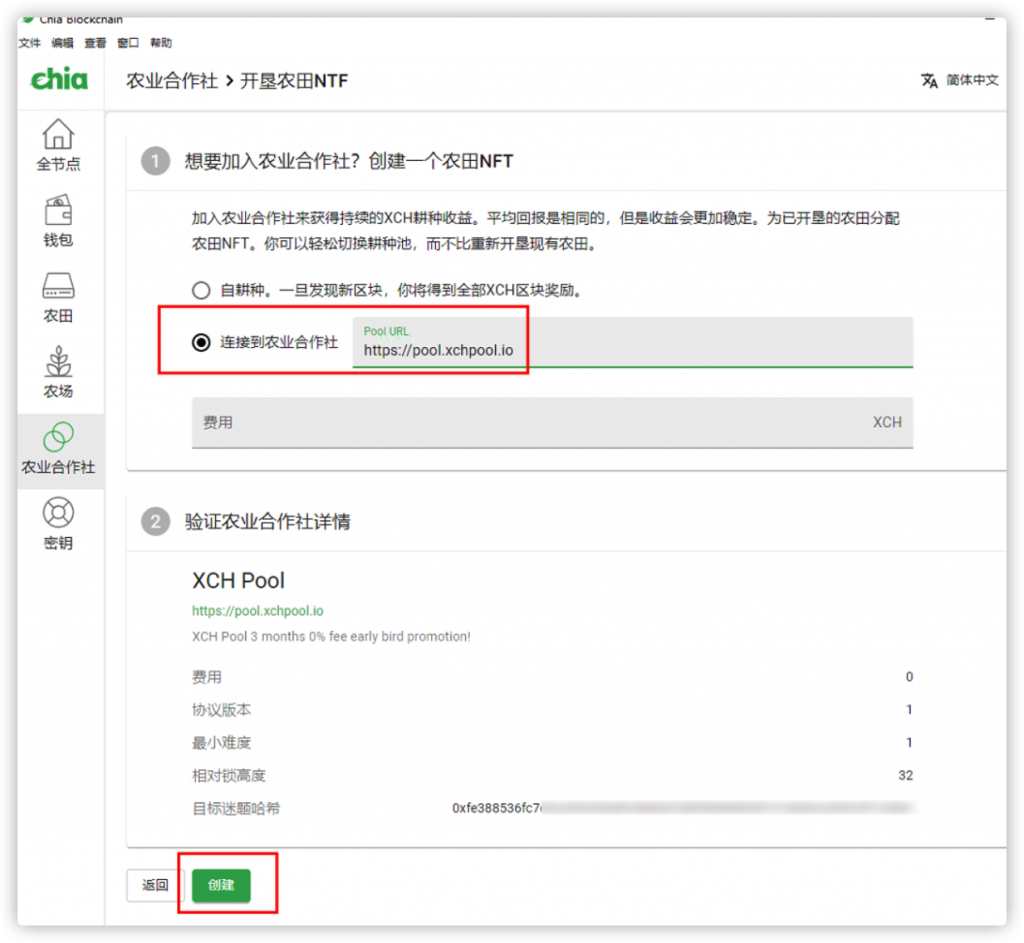Viewport: 1024px width, 943px height.
Task: Open the https://pool.xchpool.io link
Action: (257, 611)
